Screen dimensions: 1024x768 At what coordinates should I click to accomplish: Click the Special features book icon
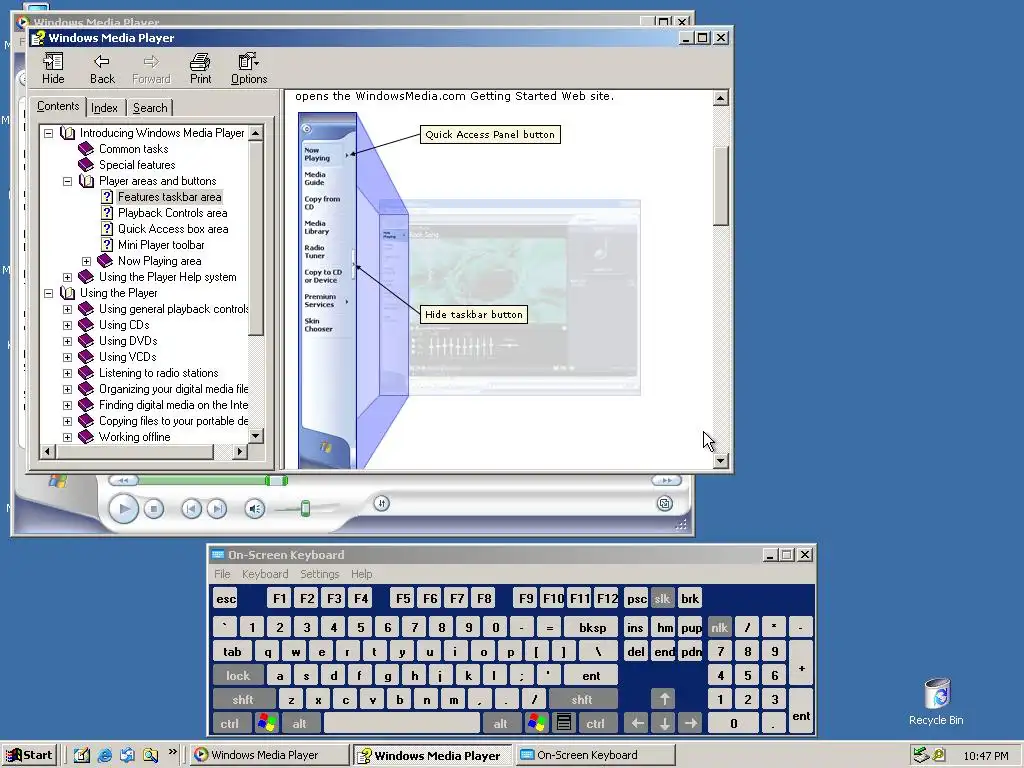tap(86, 165)
